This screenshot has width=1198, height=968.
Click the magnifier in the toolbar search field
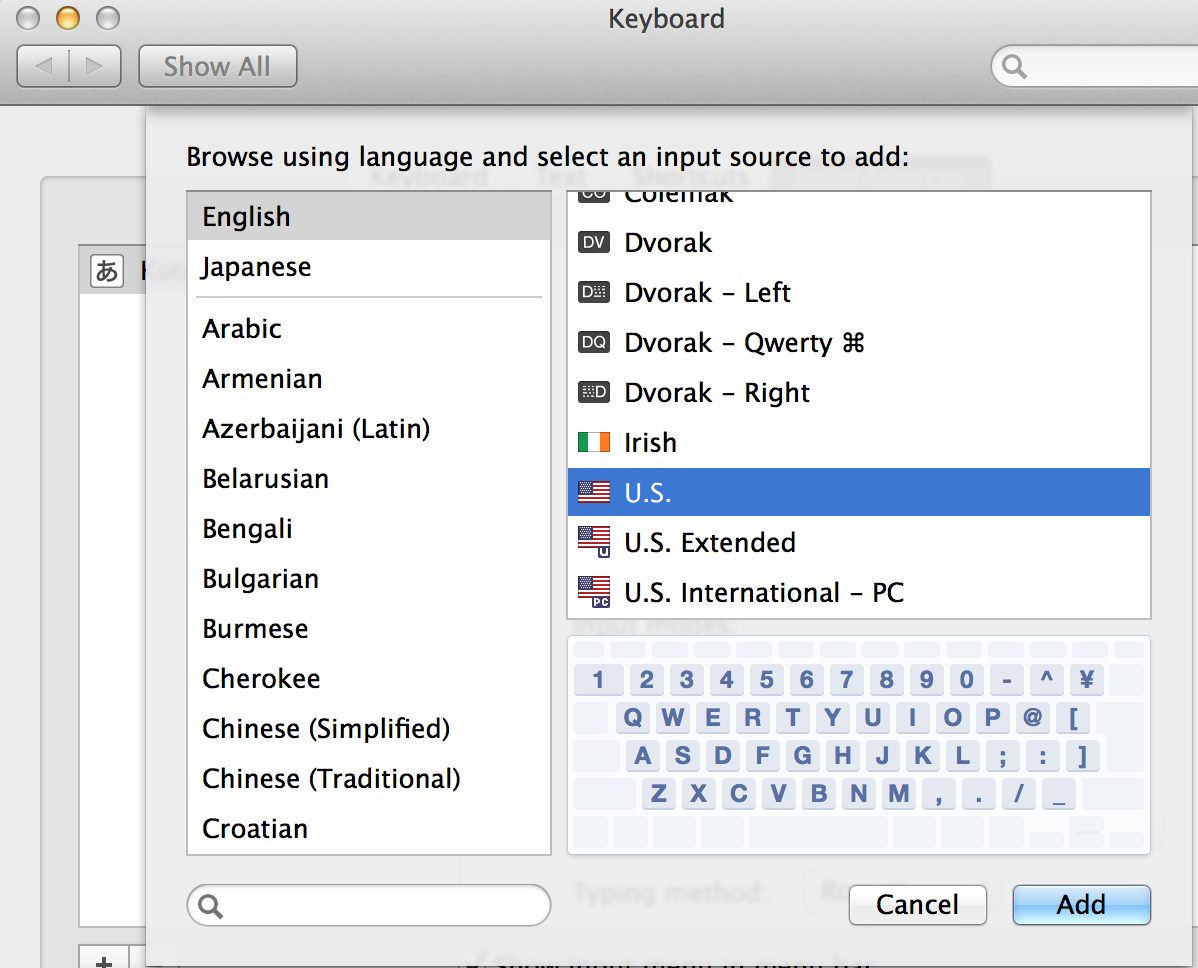coord(1012,65)
